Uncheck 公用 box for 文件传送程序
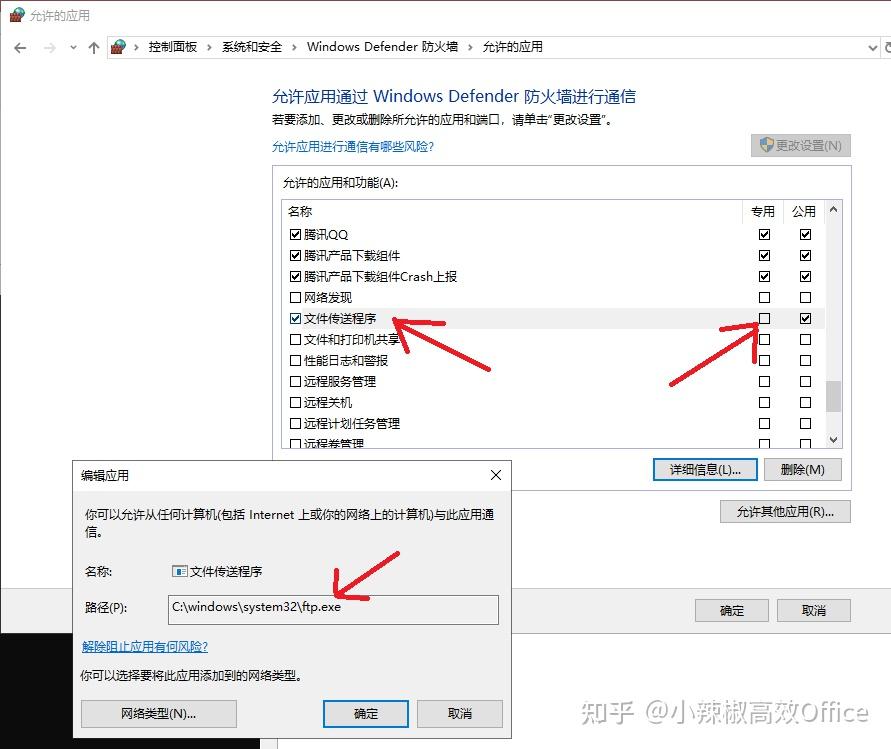 tap(805, 318)
